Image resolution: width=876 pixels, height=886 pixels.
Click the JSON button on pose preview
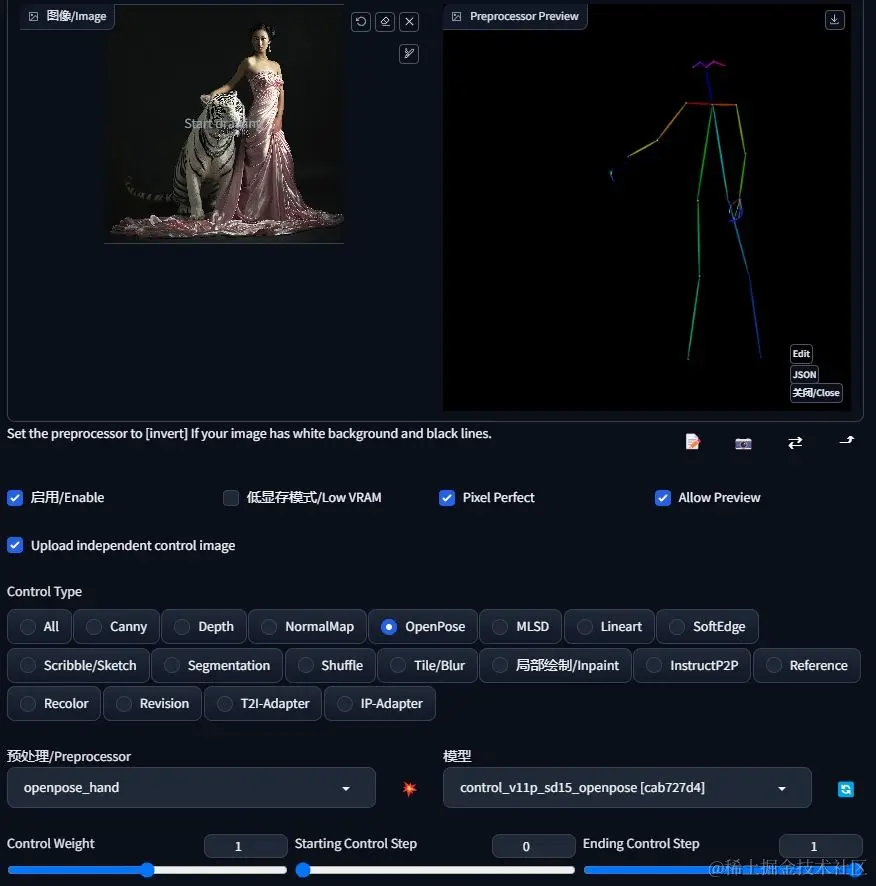(804, 374)
